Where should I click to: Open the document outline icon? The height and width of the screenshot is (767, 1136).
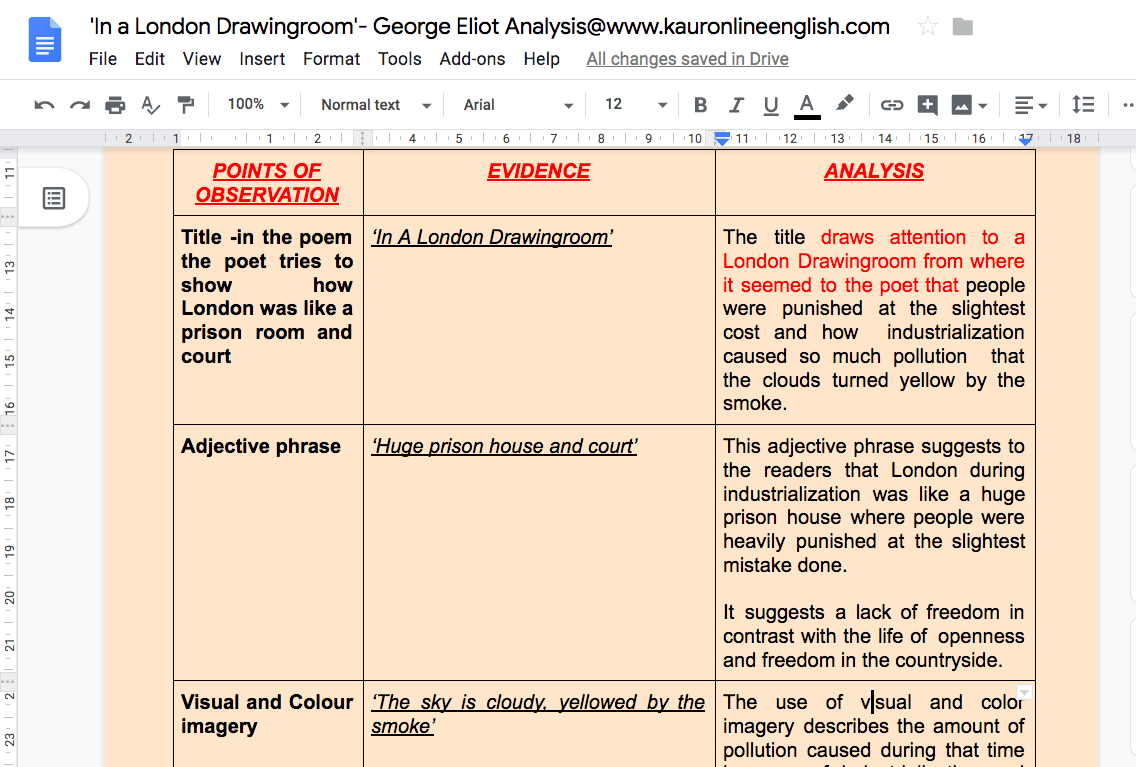[x=54, y=198]
